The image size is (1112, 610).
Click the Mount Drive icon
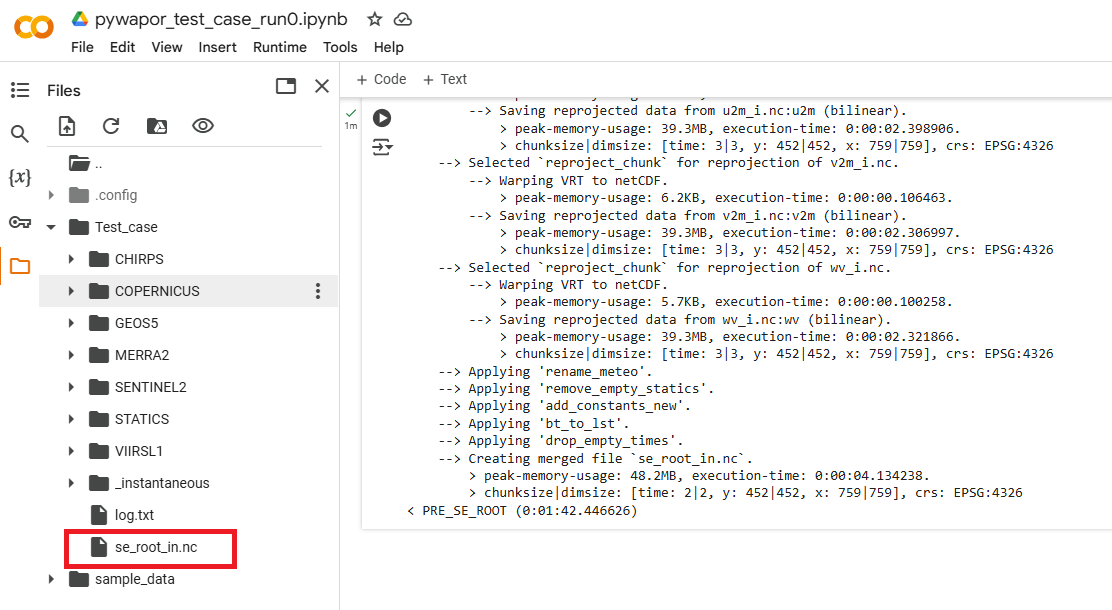pos(157,126)
